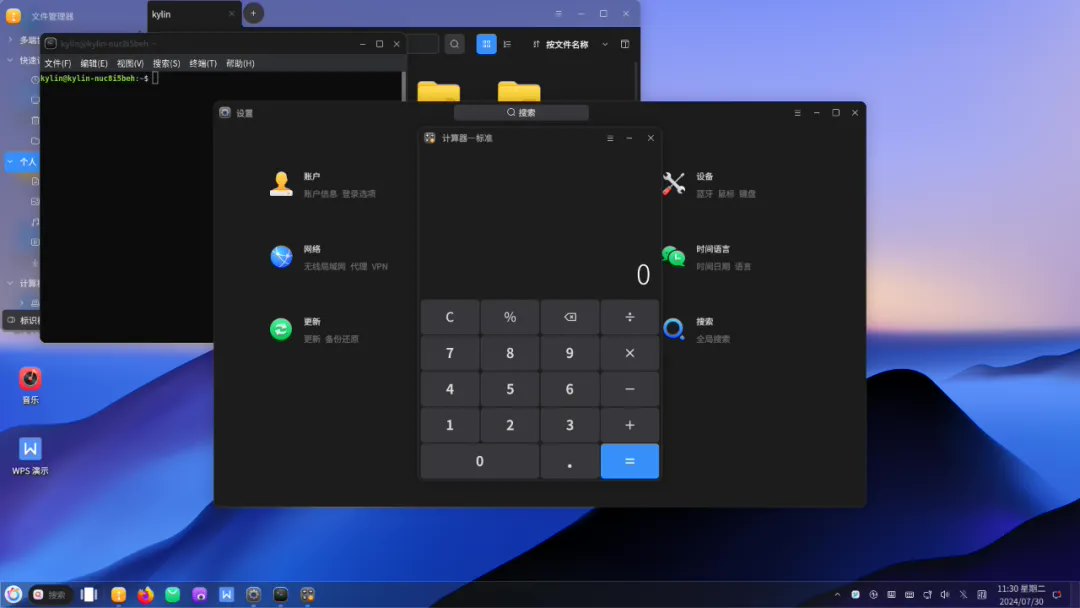Switch file manager to icon grid view

click(486, 44)
